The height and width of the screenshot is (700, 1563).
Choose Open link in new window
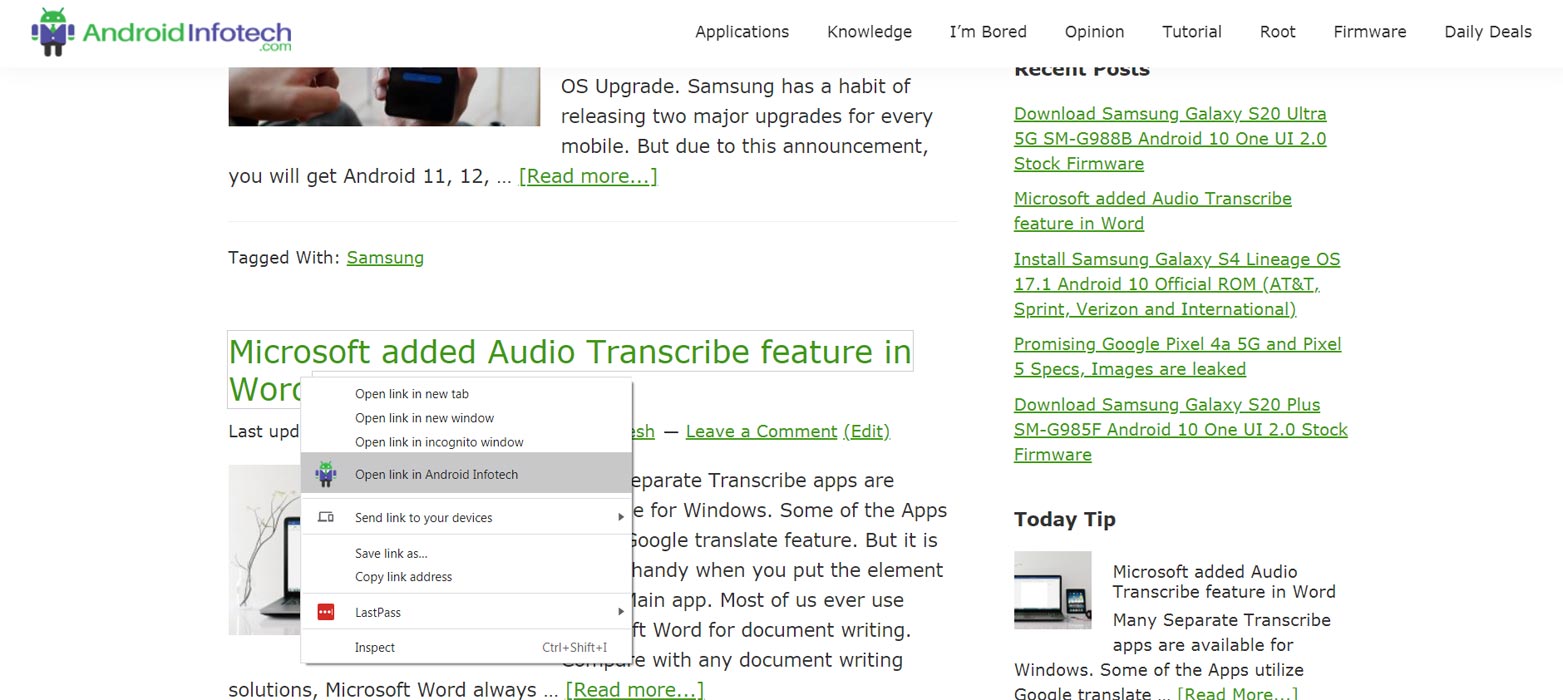point(466,418)
